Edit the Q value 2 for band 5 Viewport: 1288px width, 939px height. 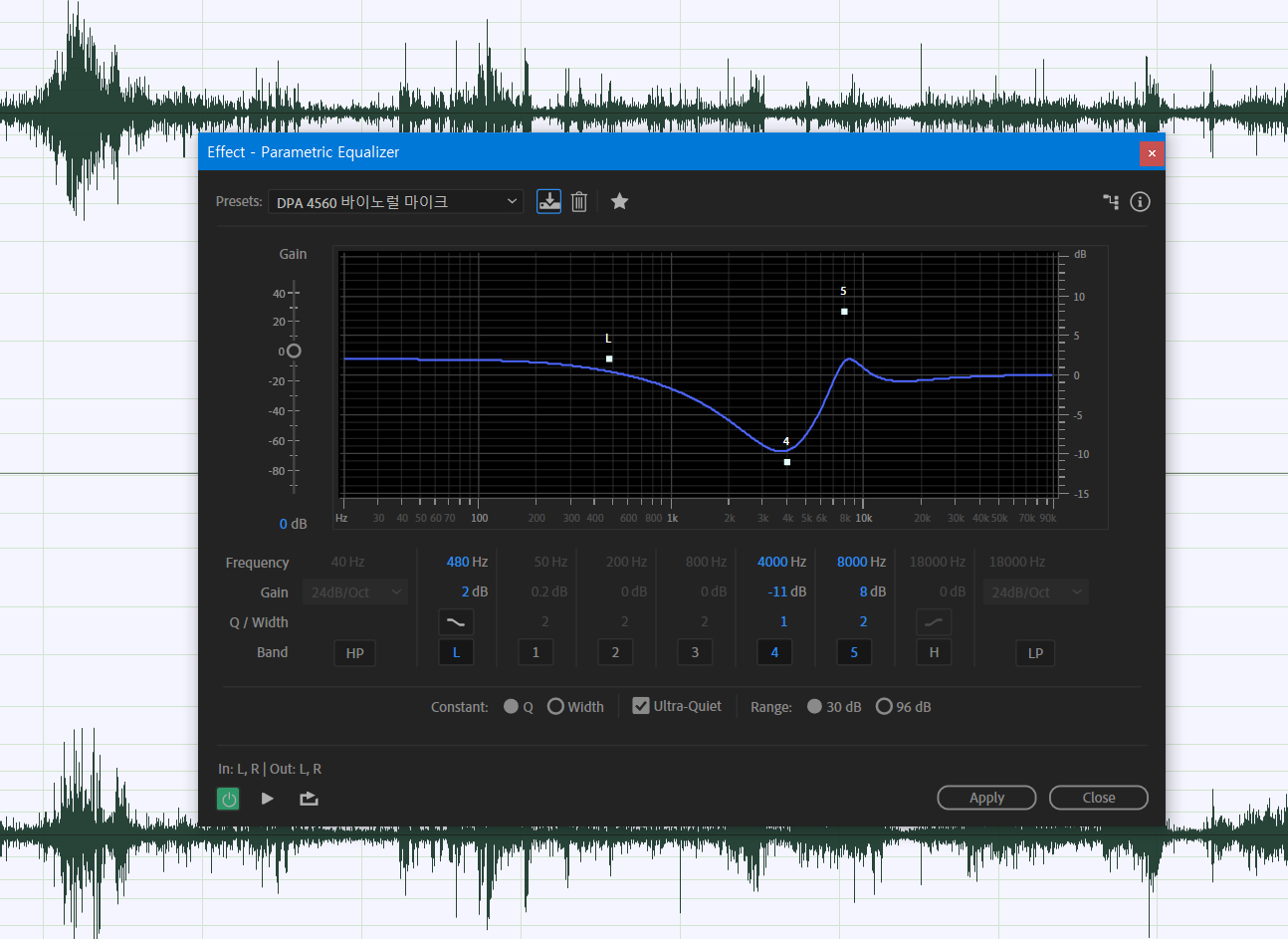(863, 621)
